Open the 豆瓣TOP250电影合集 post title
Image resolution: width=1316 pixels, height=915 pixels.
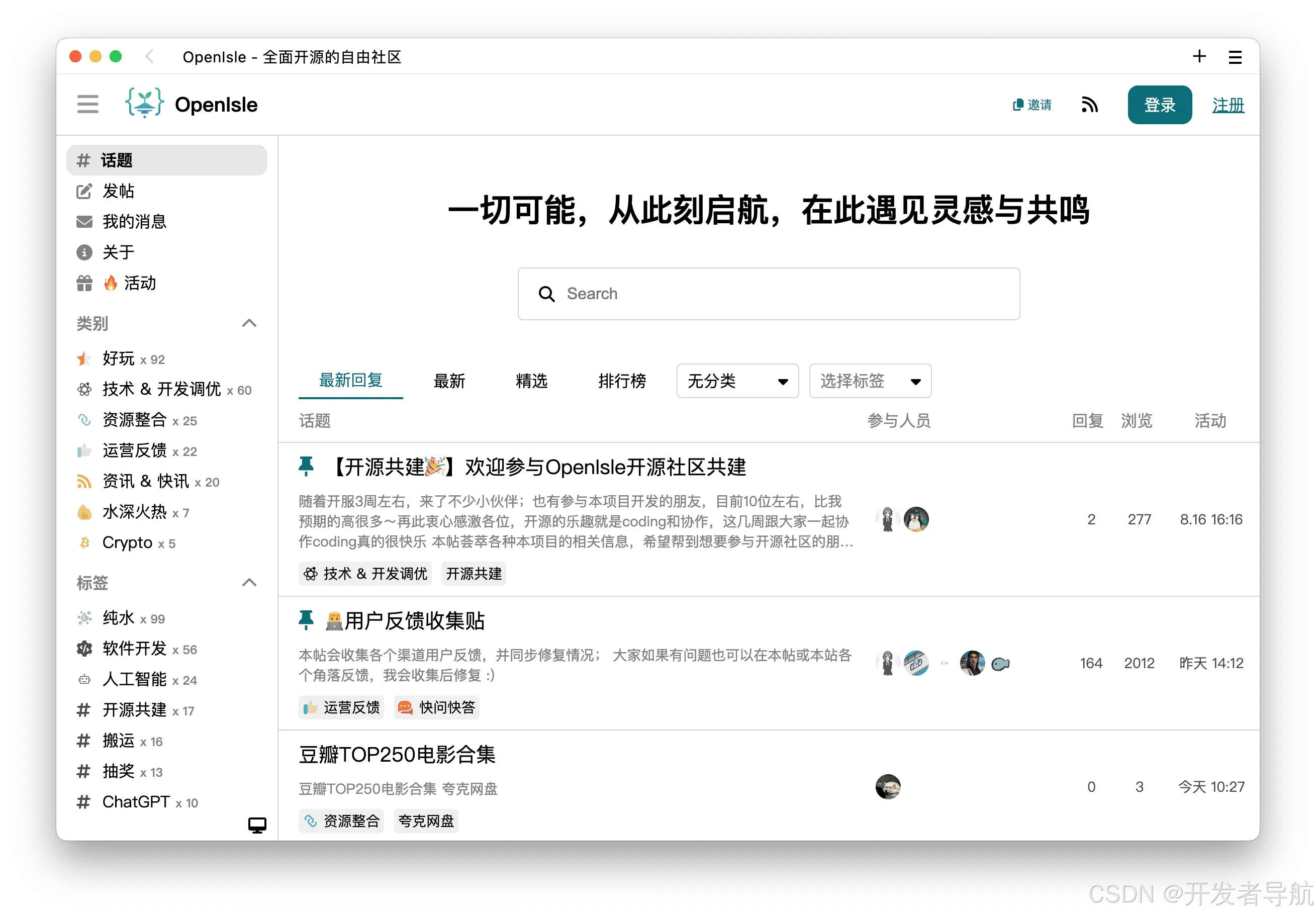[397, 755]
